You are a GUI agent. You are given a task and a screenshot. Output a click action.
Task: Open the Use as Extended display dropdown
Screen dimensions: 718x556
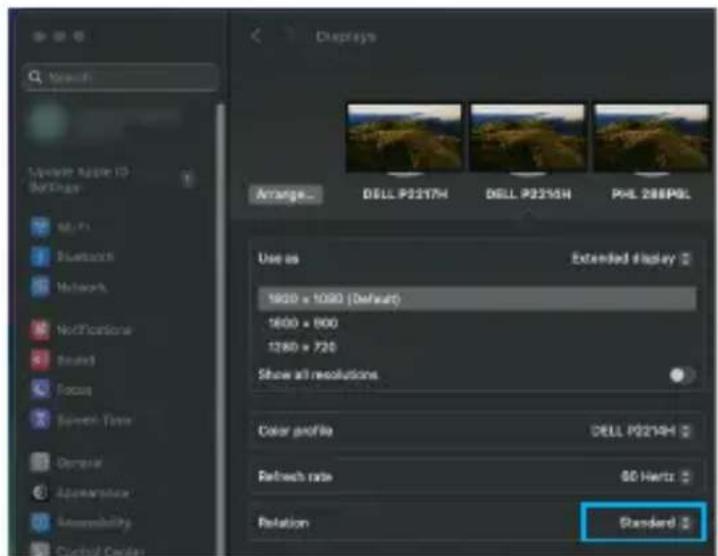coord(631,259)
